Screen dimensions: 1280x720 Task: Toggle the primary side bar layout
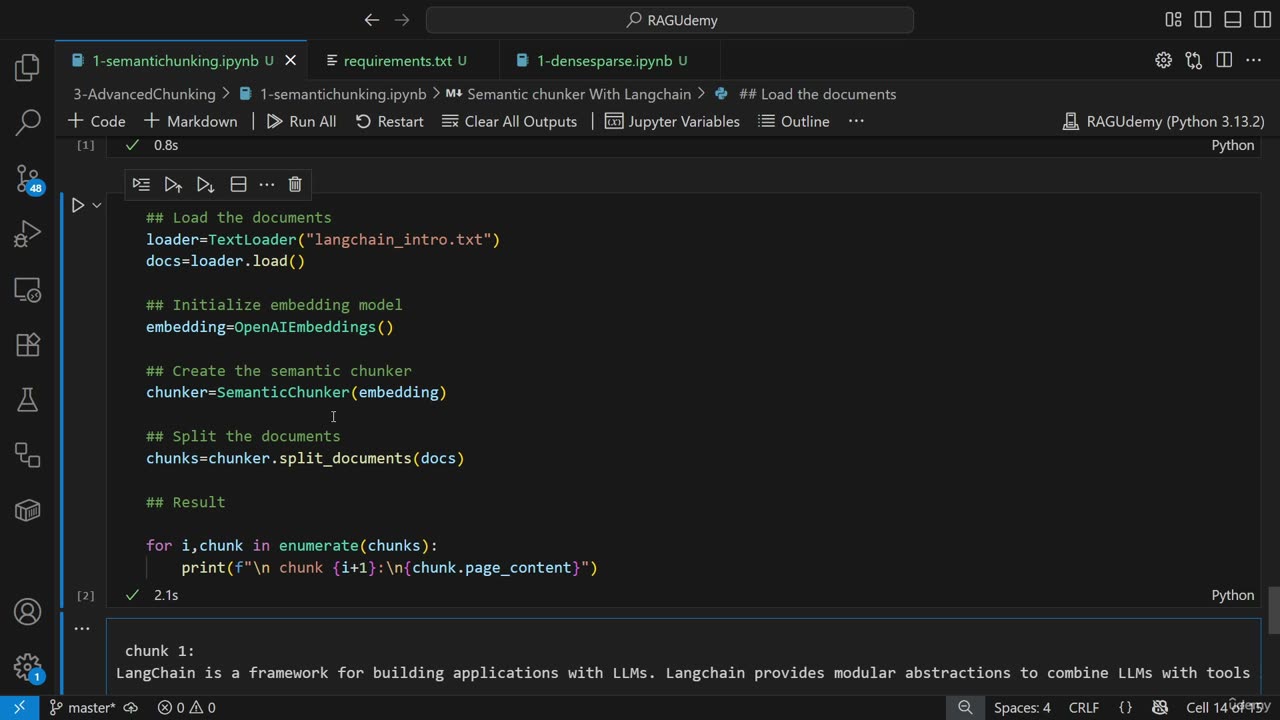tap(1203, 20)
